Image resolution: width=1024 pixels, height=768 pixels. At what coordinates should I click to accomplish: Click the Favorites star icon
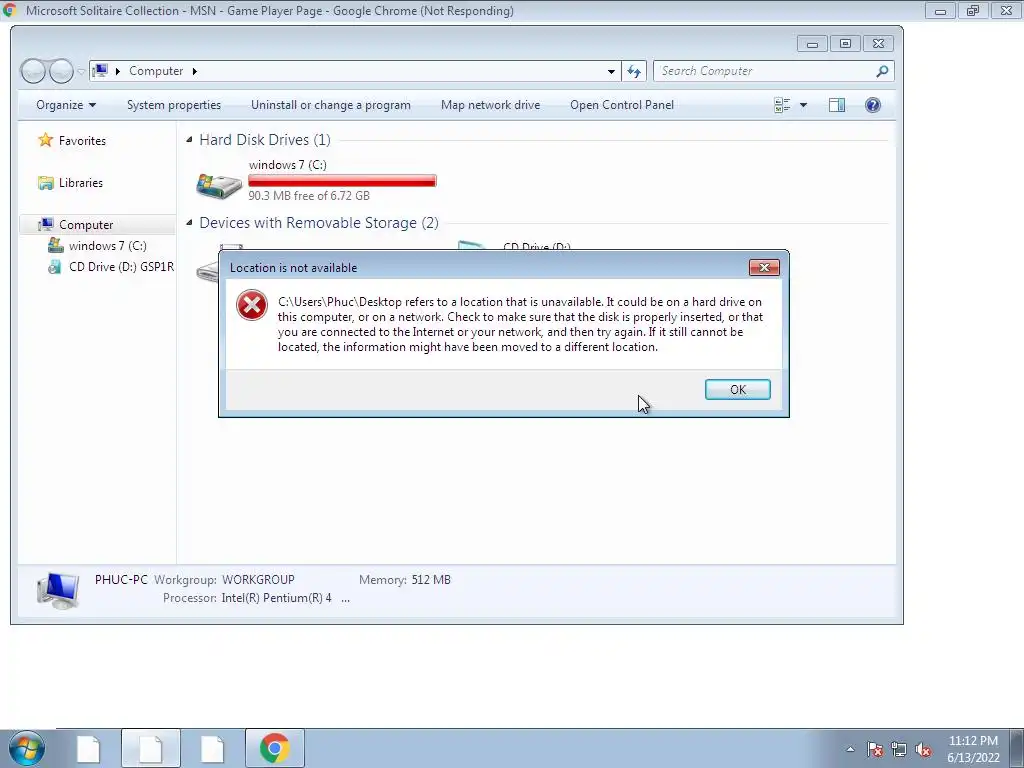click(45, 140)
